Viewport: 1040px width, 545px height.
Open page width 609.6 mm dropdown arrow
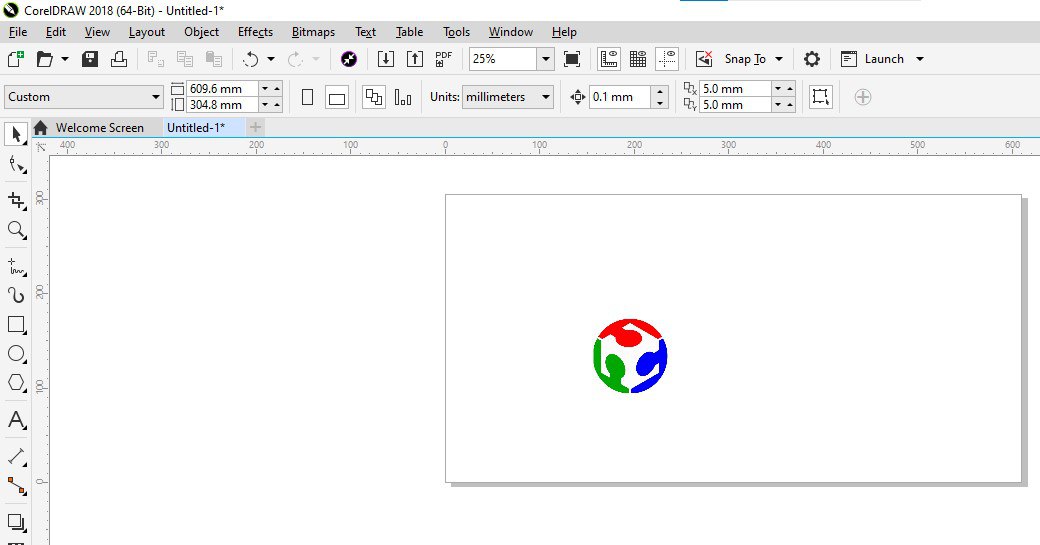[x=265, y=89]
